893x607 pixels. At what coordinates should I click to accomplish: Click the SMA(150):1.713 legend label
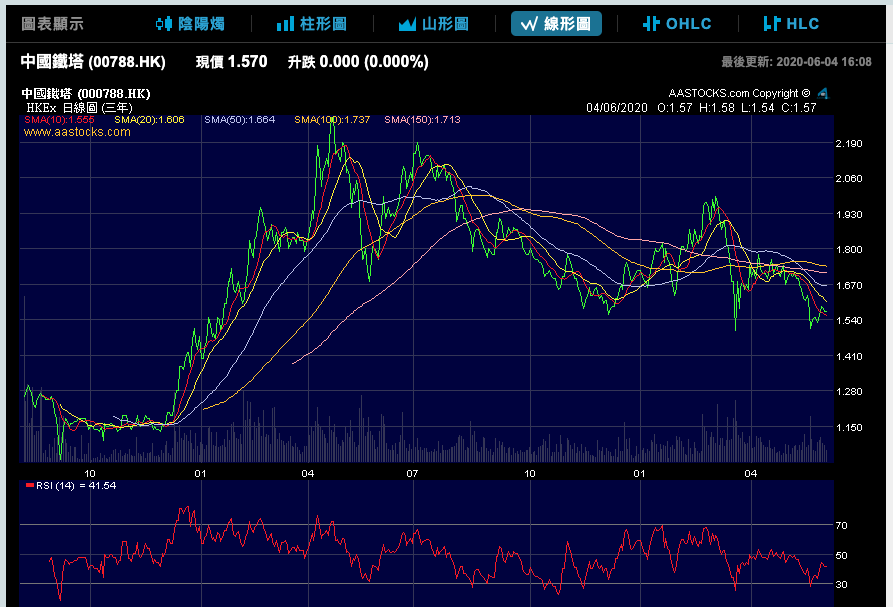(422, 120)
